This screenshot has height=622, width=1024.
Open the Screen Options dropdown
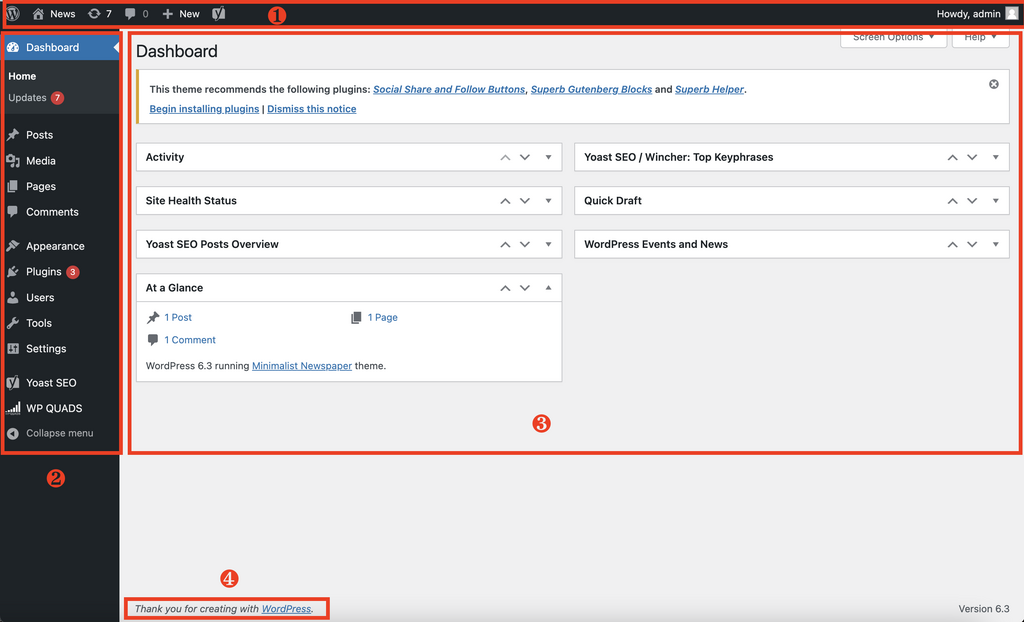[x=893, y=37]
